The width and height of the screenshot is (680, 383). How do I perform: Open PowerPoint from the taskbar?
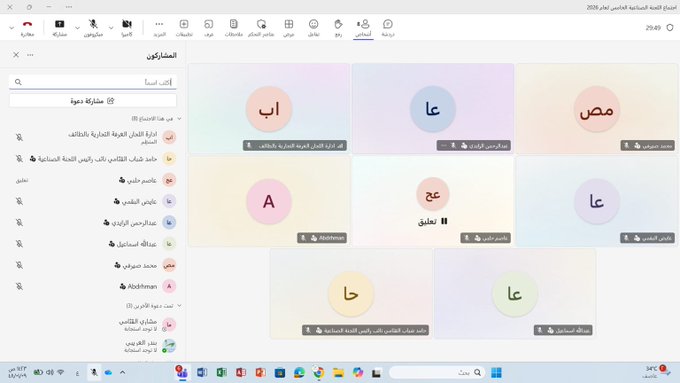click(260, 372)
